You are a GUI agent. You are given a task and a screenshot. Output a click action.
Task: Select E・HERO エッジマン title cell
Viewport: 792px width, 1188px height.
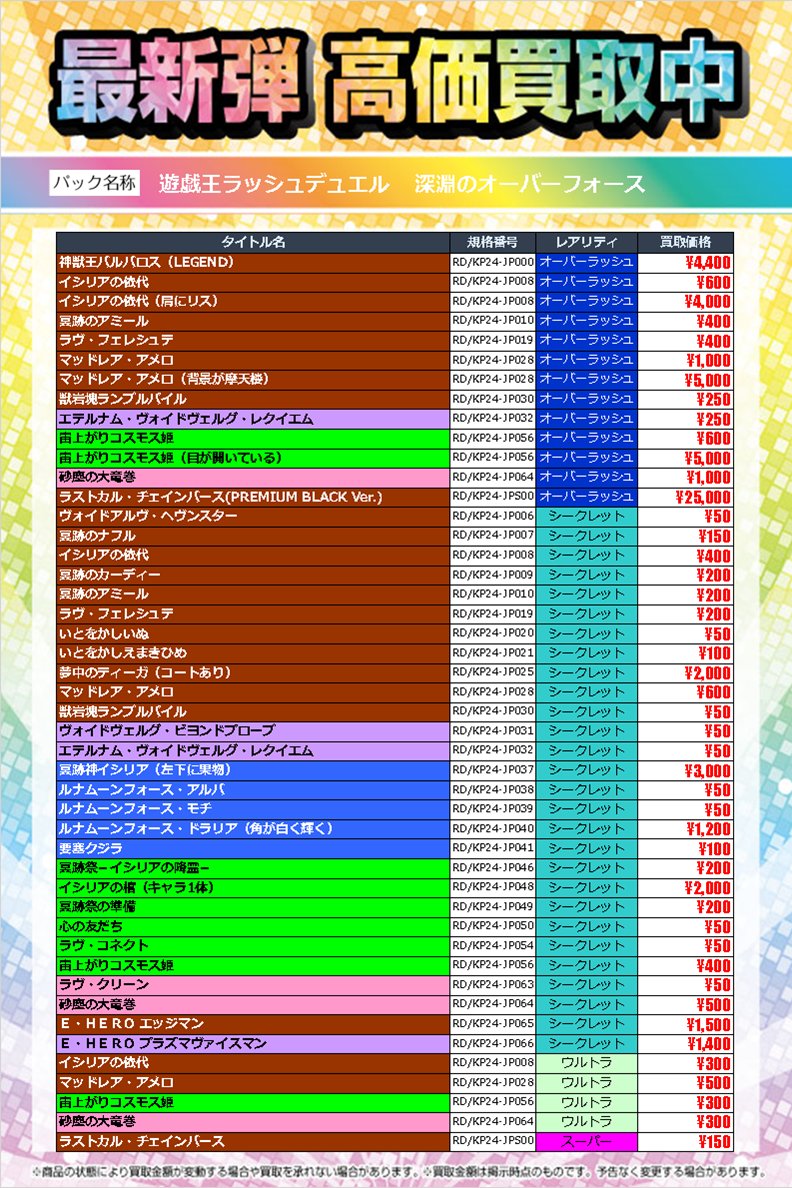[x=253, y=1024]
